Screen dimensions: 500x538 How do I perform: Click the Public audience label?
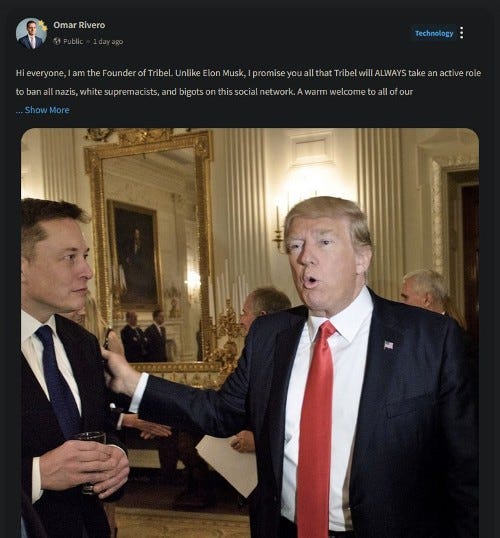pyautogui.click(x=73, y=42)
